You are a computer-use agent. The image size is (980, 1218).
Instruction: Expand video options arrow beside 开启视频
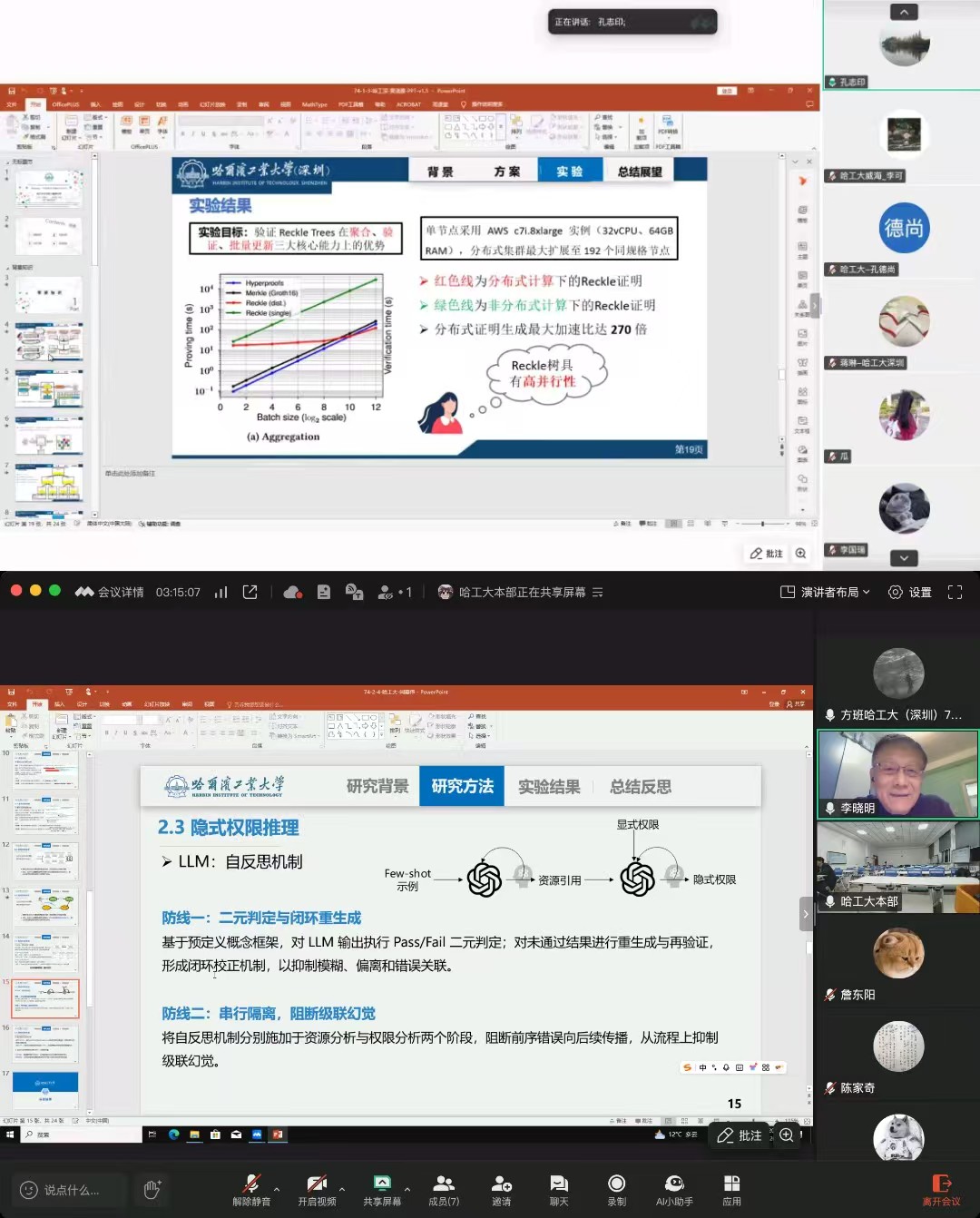342,1189
